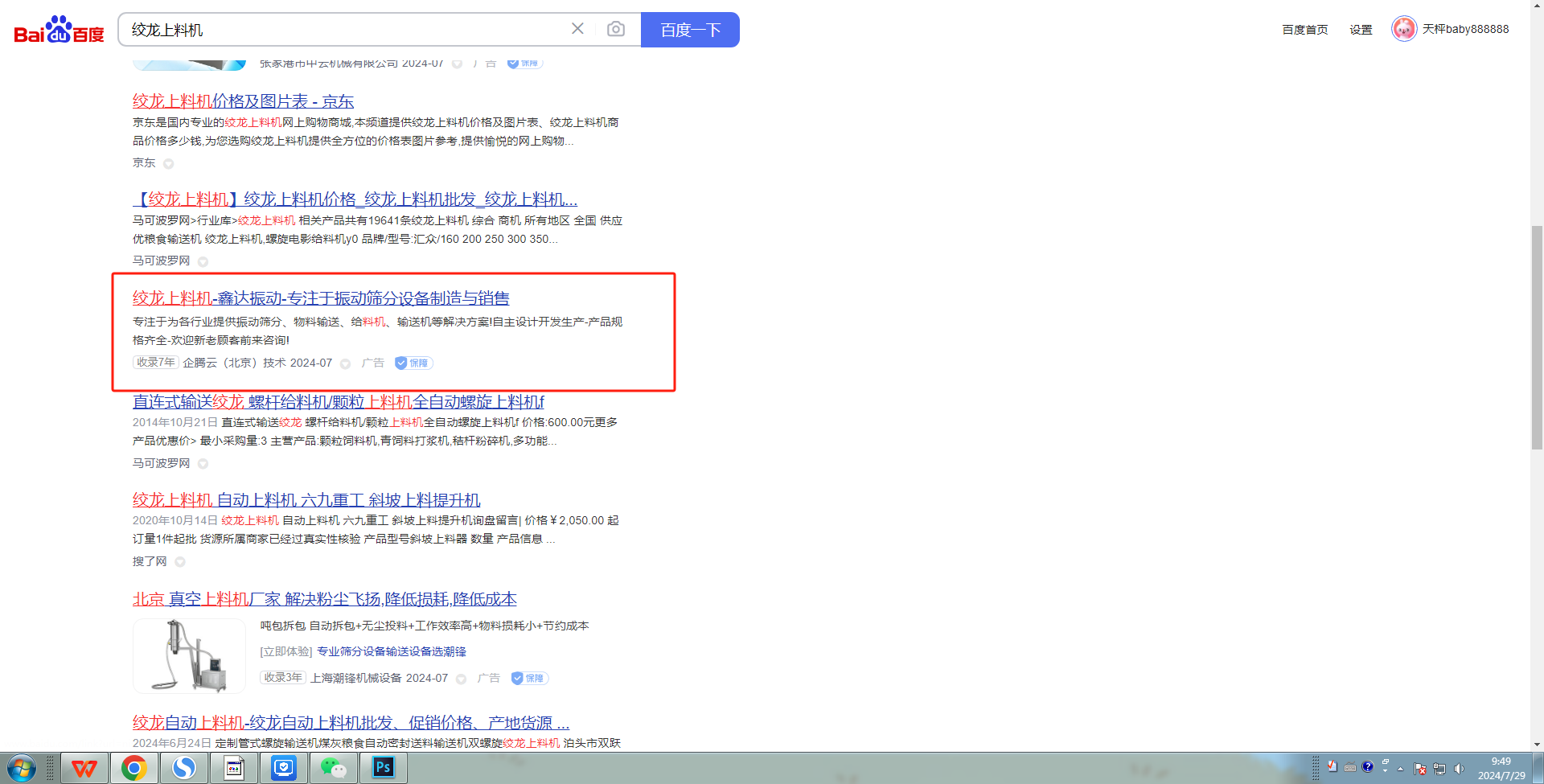Open the blue monitor app in taskbar
The height and width of the screenshot is (784, 1544).
click(x=284, y=769)
